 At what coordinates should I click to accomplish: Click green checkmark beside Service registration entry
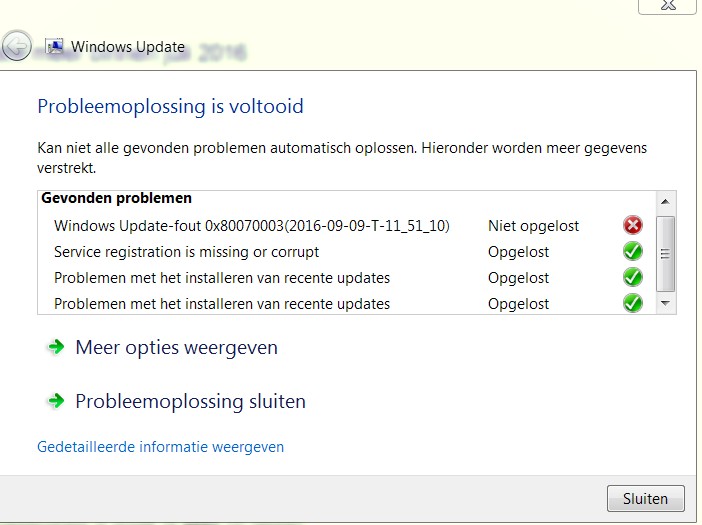click(x=633, y=251)
